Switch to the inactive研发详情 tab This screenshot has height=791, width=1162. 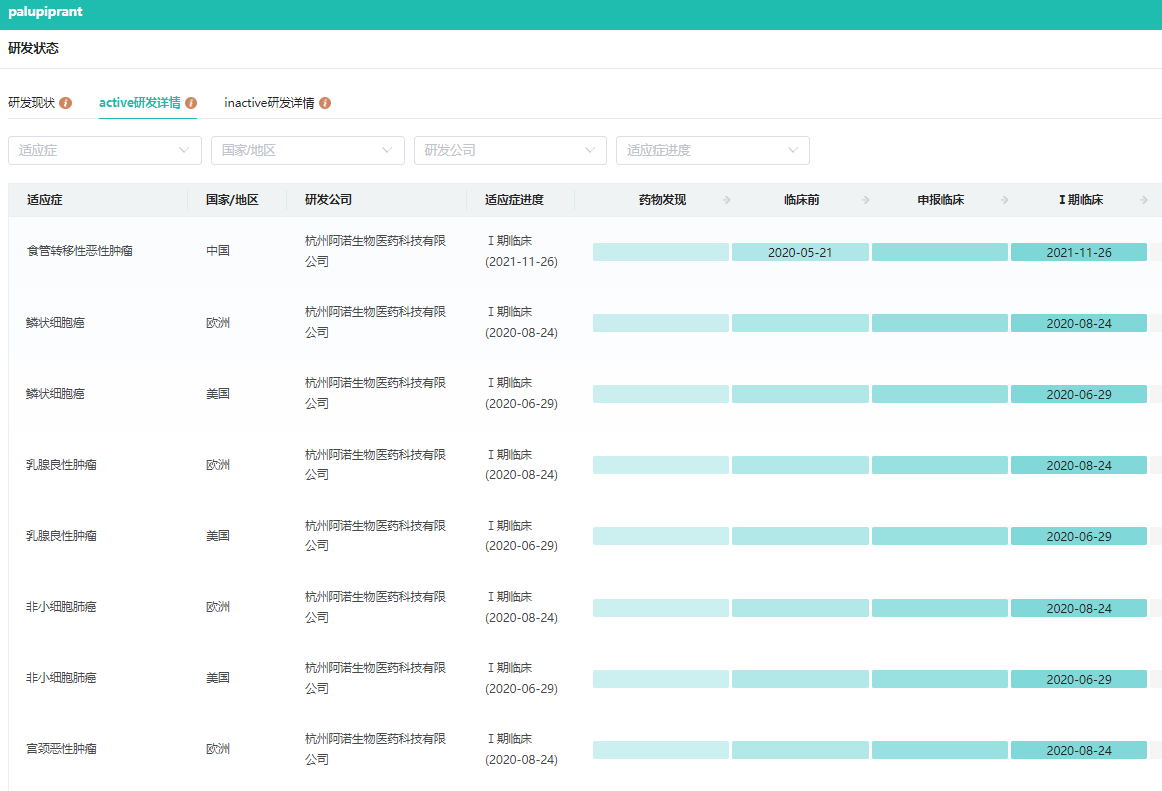click(x=269, y=103)
